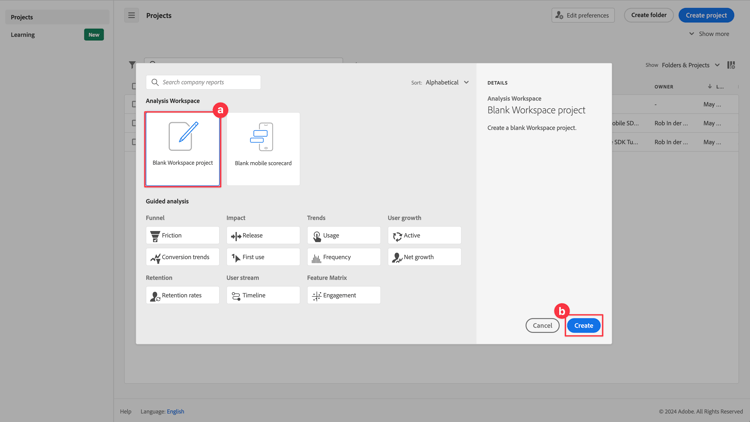
Task: Open Projects in the left sidebar
Action: pyautogui.click(x=57, y=17)
